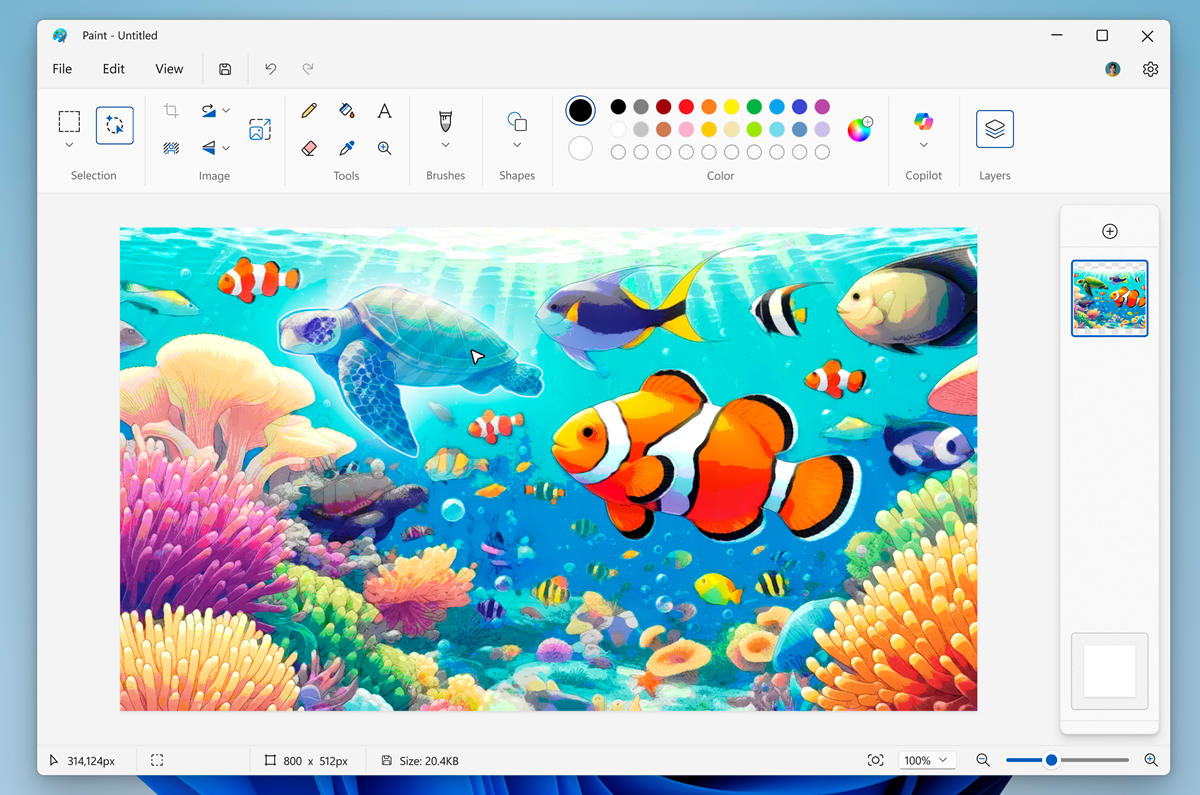Open the File menu
Viewport: 1200px width, 795px height.
61,68
